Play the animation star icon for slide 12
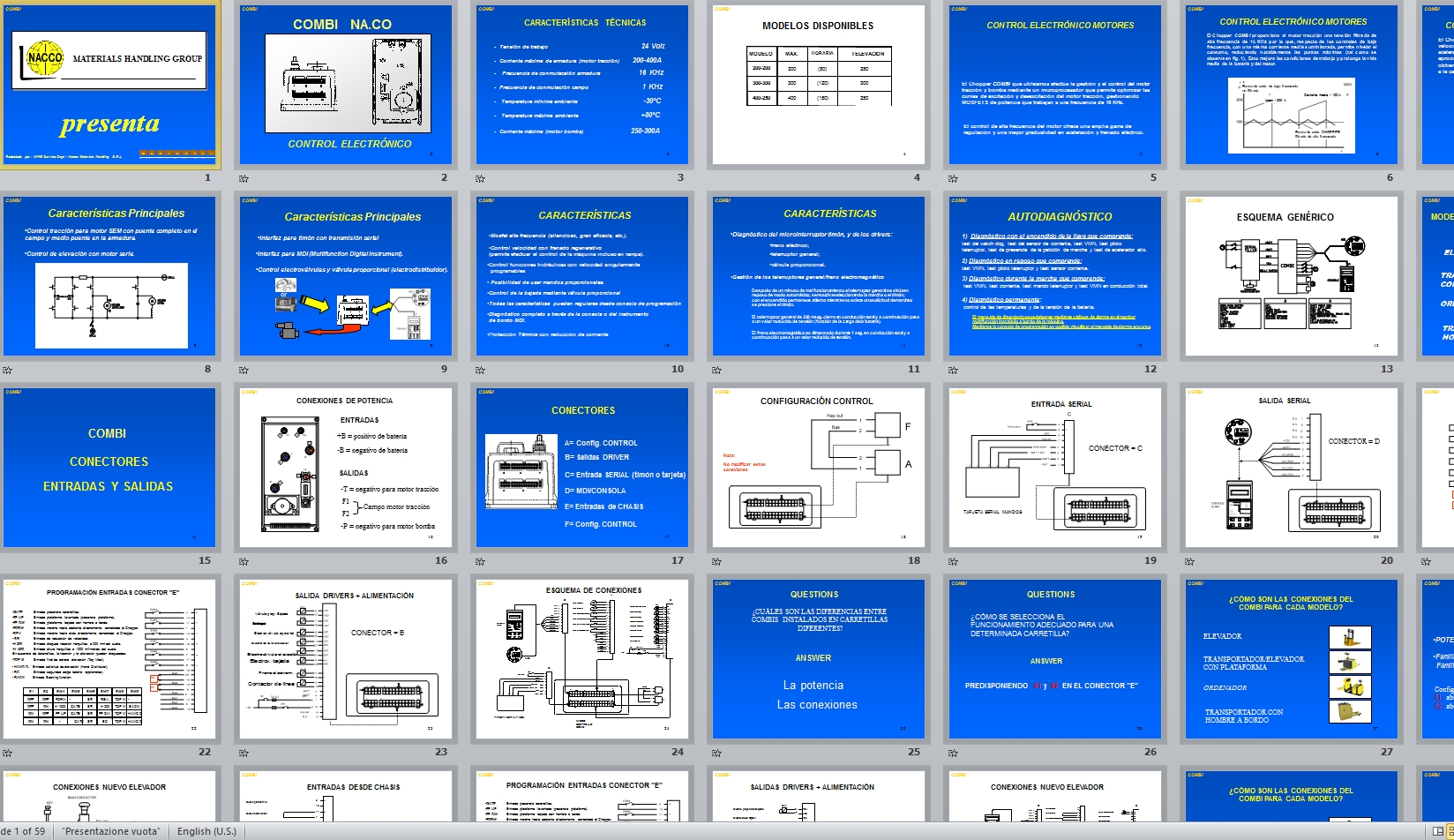 coord(953,370)
